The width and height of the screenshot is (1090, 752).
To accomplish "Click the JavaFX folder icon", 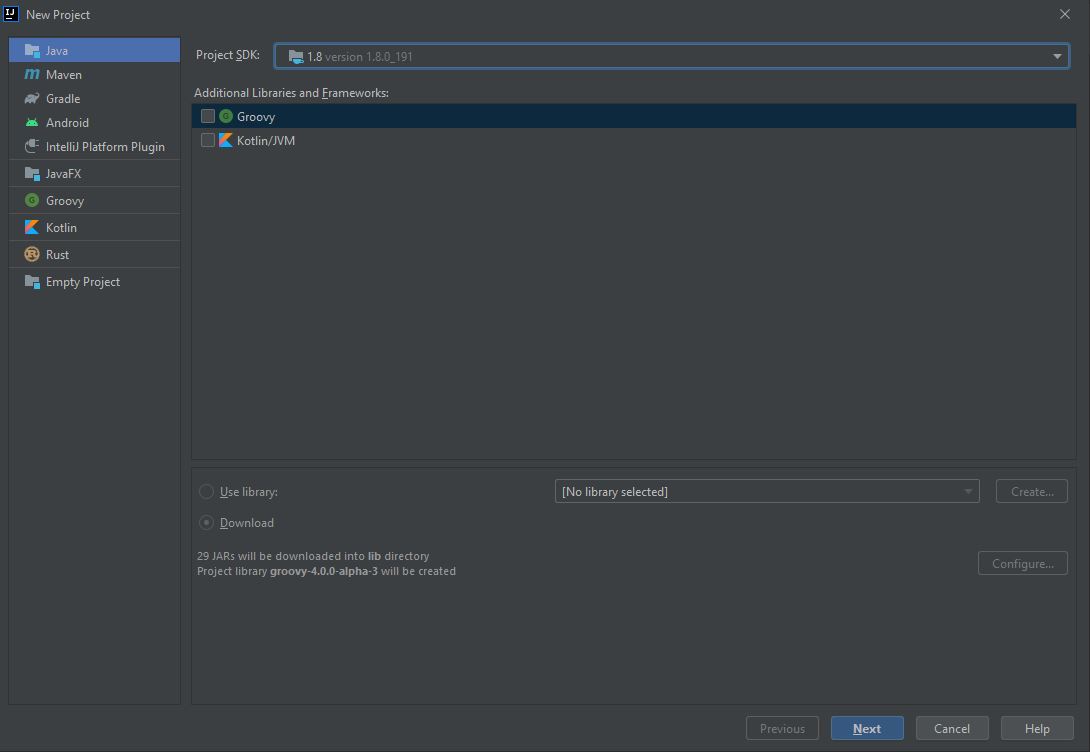I will point(32,174).
